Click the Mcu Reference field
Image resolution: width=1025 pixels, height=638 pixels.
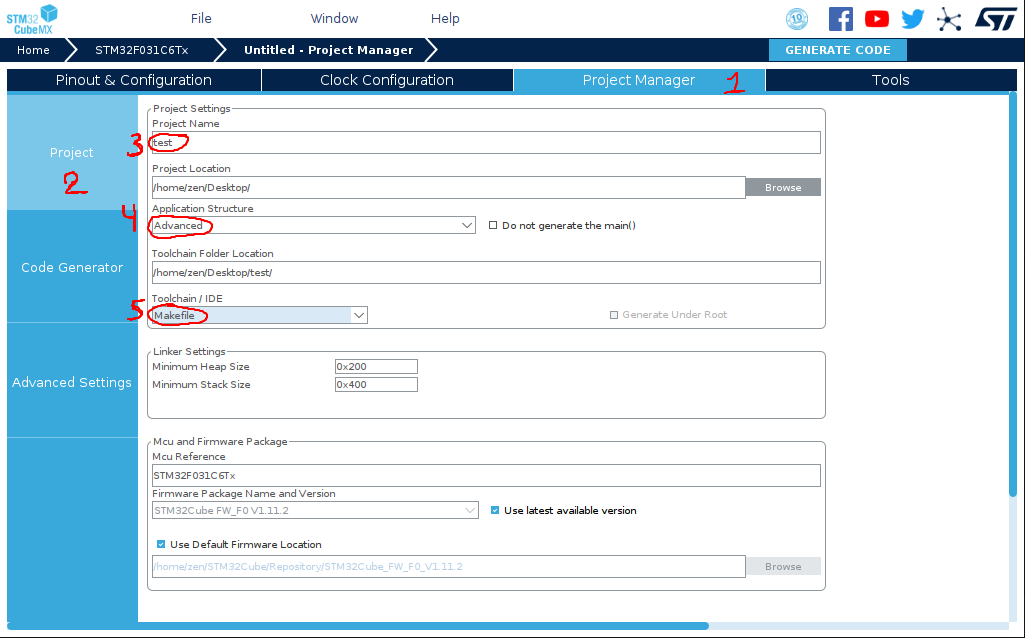(486, 475)
